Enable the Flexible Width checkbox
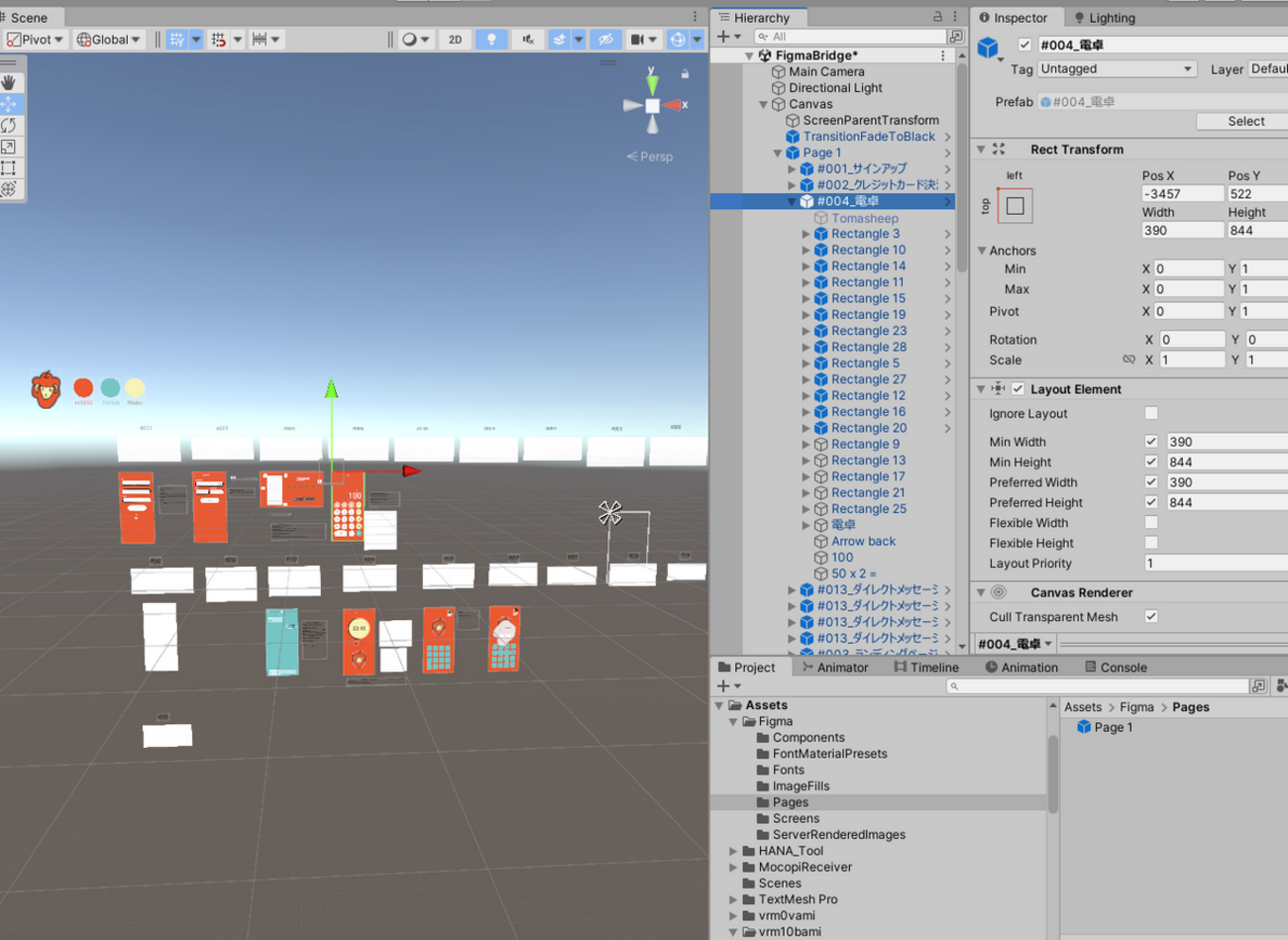1288x940 pixels. click(x=1150, y=522)
